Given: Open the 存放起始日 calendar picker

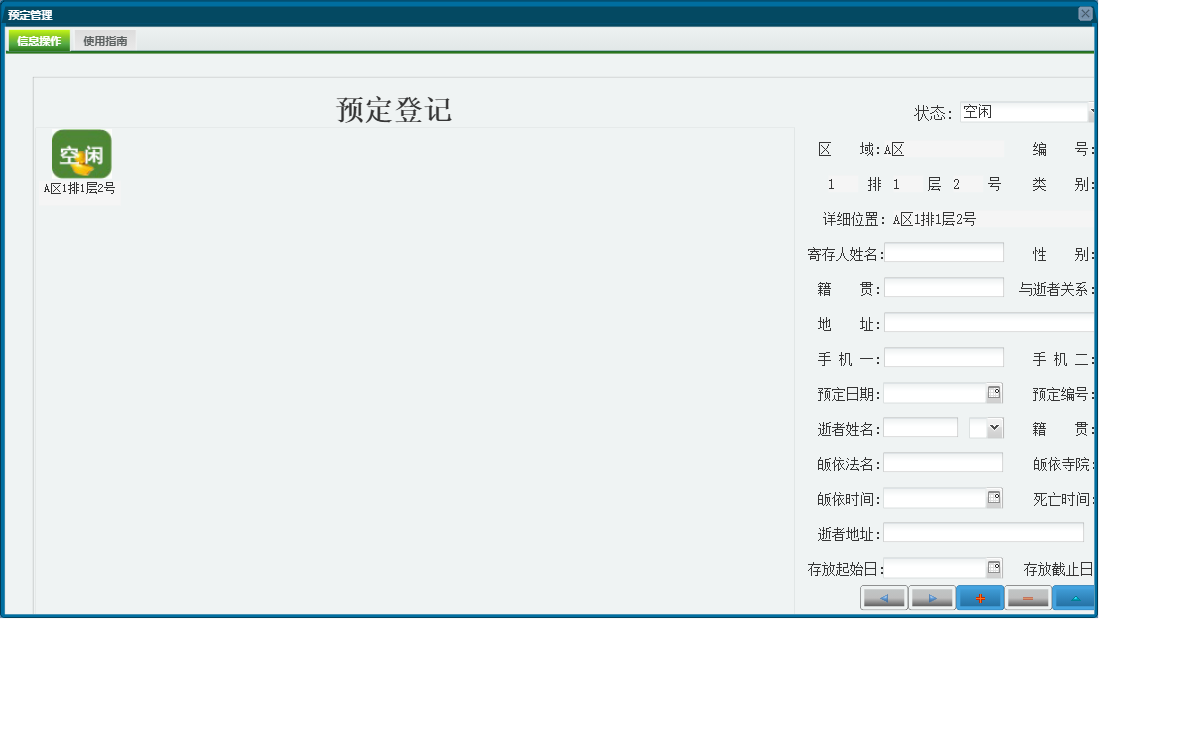Looking at the screenshot, I should [994, 568].
